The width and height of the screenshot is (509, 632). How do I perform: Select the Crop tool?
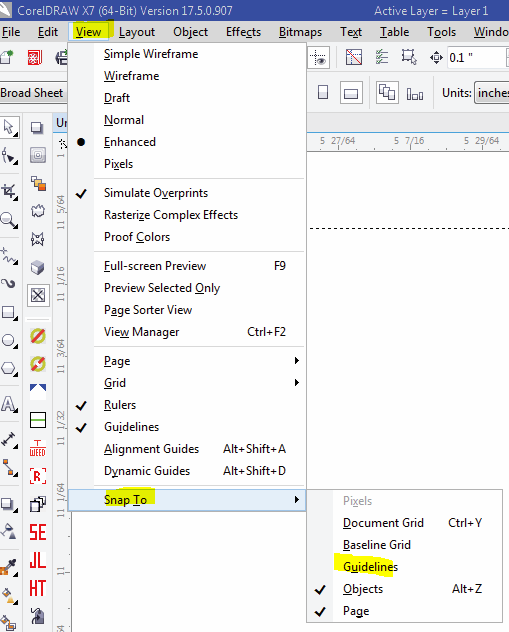[8, 191]
